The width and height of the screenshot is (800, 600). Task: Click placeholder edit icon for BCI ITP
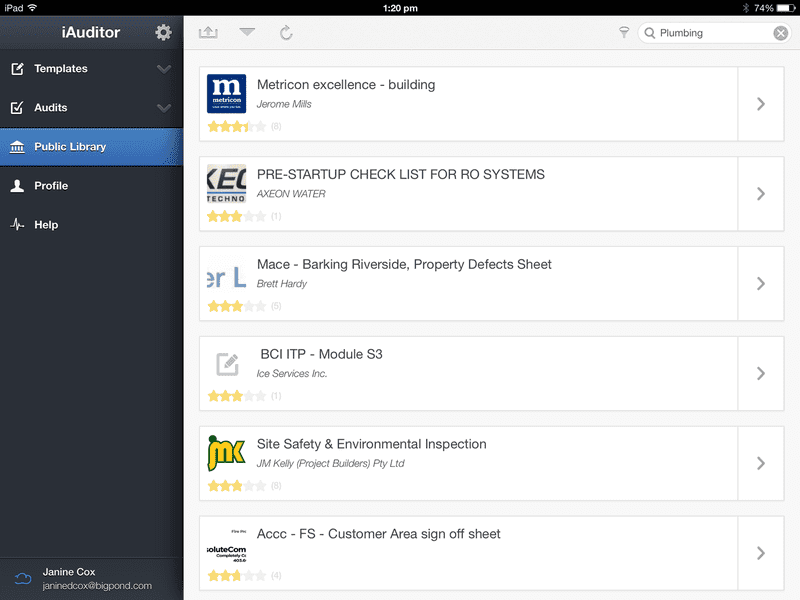228,364
